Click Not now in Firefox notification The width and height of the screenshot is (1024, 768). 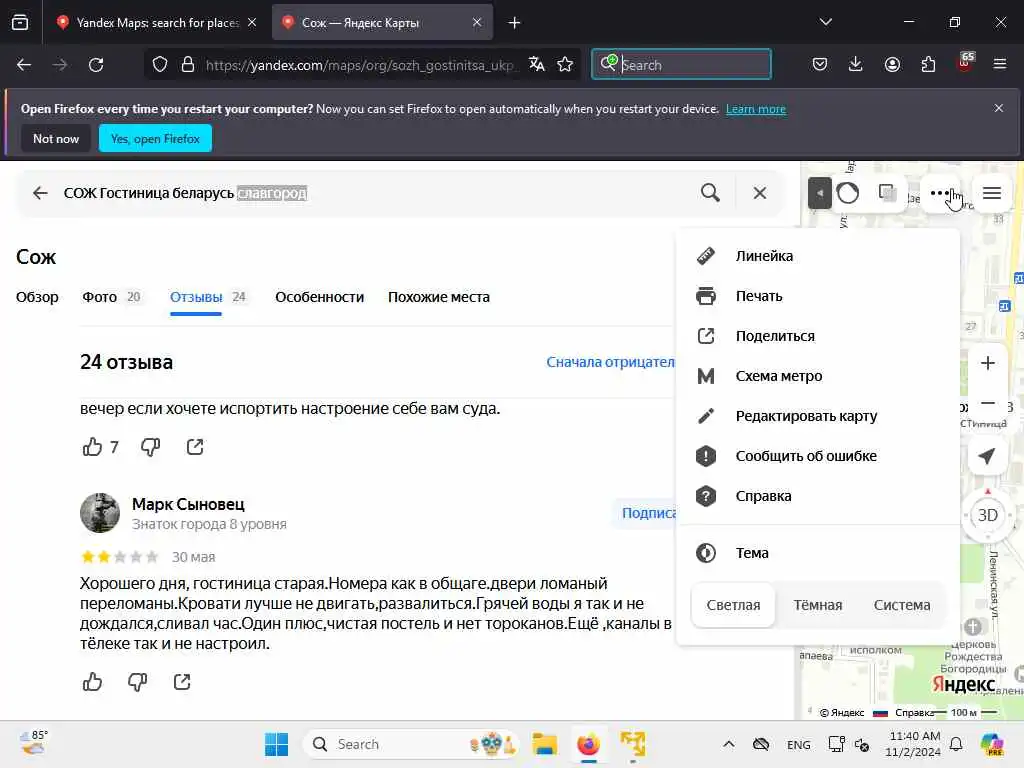coord(56,138)
